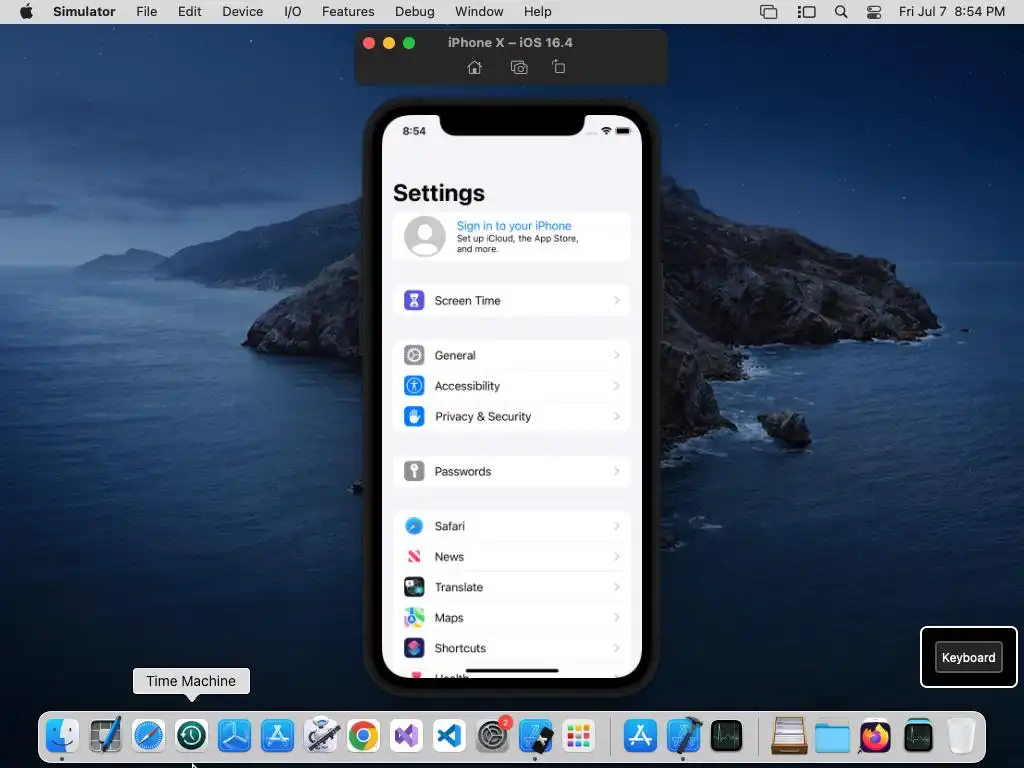Open General settings via its gear icon

[414, 355]
